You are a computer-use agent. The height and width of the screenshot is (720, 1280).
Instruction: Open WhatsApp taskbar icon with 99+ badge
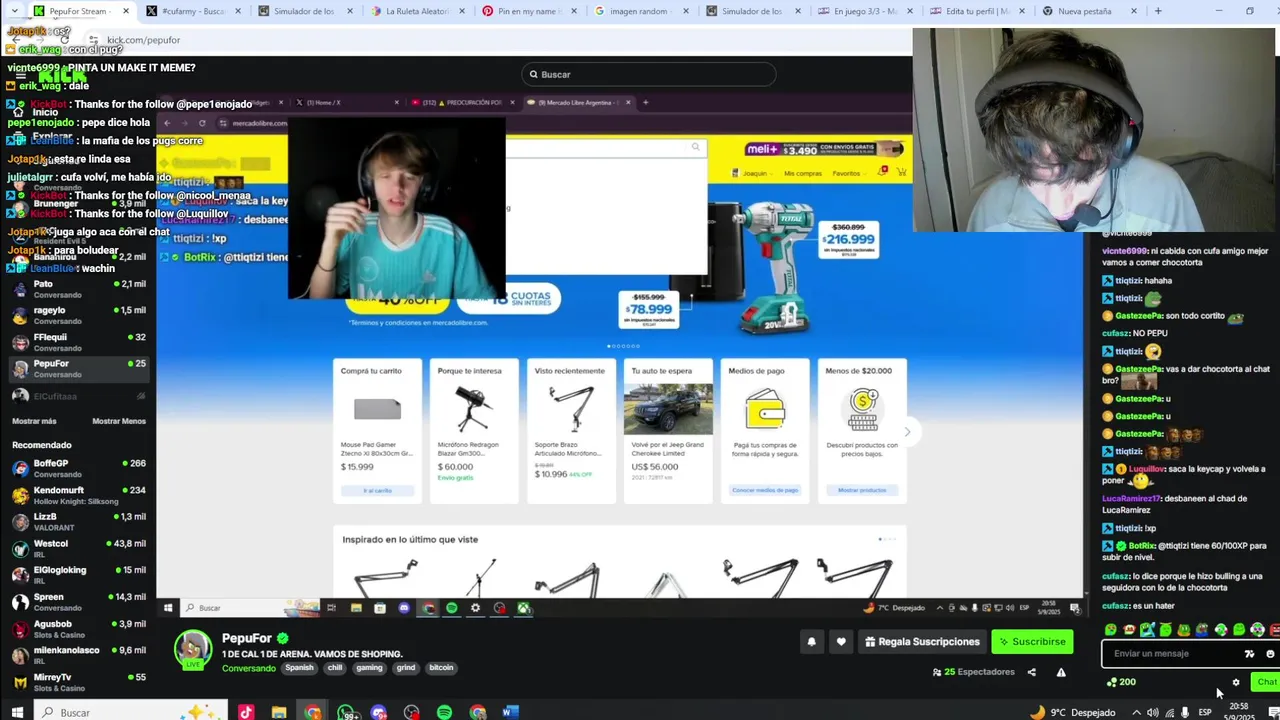pyautogui.click(x=346, y=712)
